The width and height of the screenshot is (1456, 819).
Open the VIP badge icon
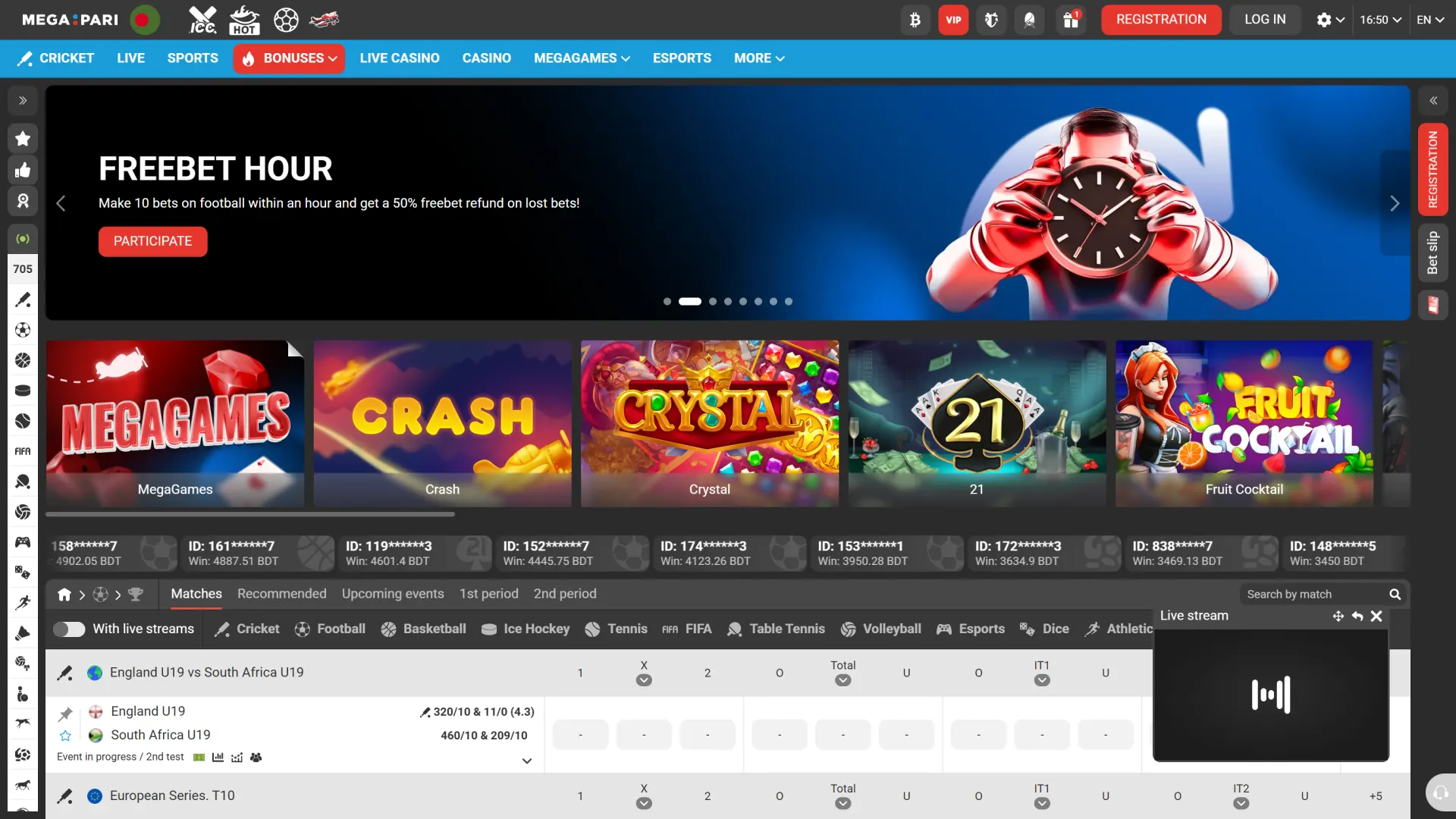953,20
